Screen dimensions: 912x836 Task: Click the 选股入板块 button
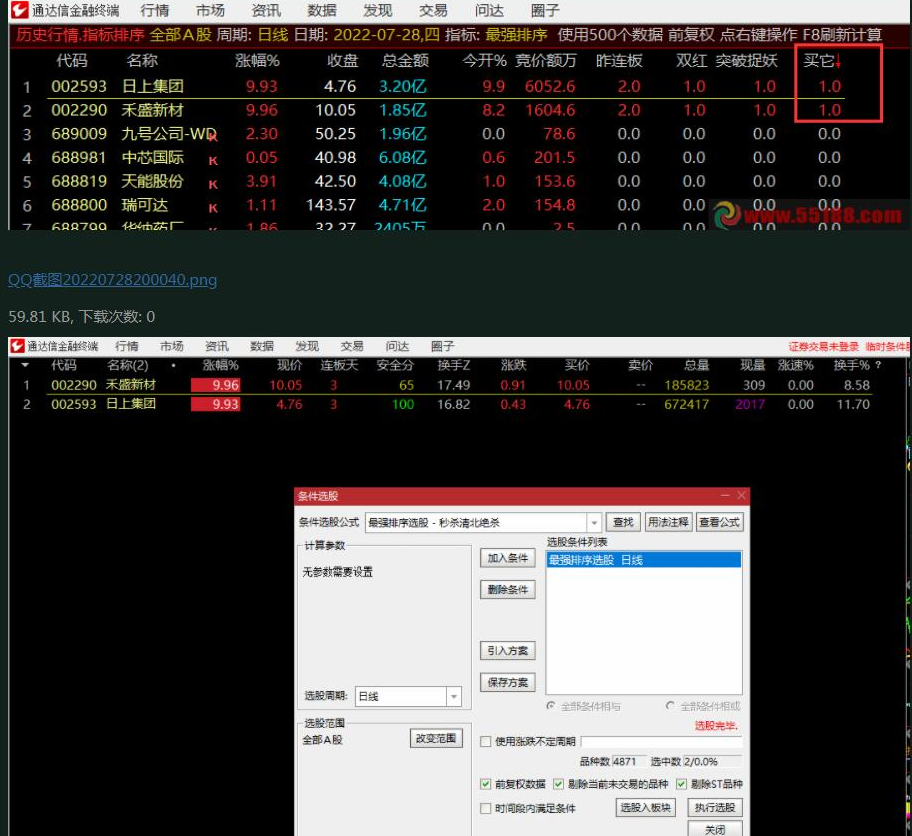pos(646,807)
